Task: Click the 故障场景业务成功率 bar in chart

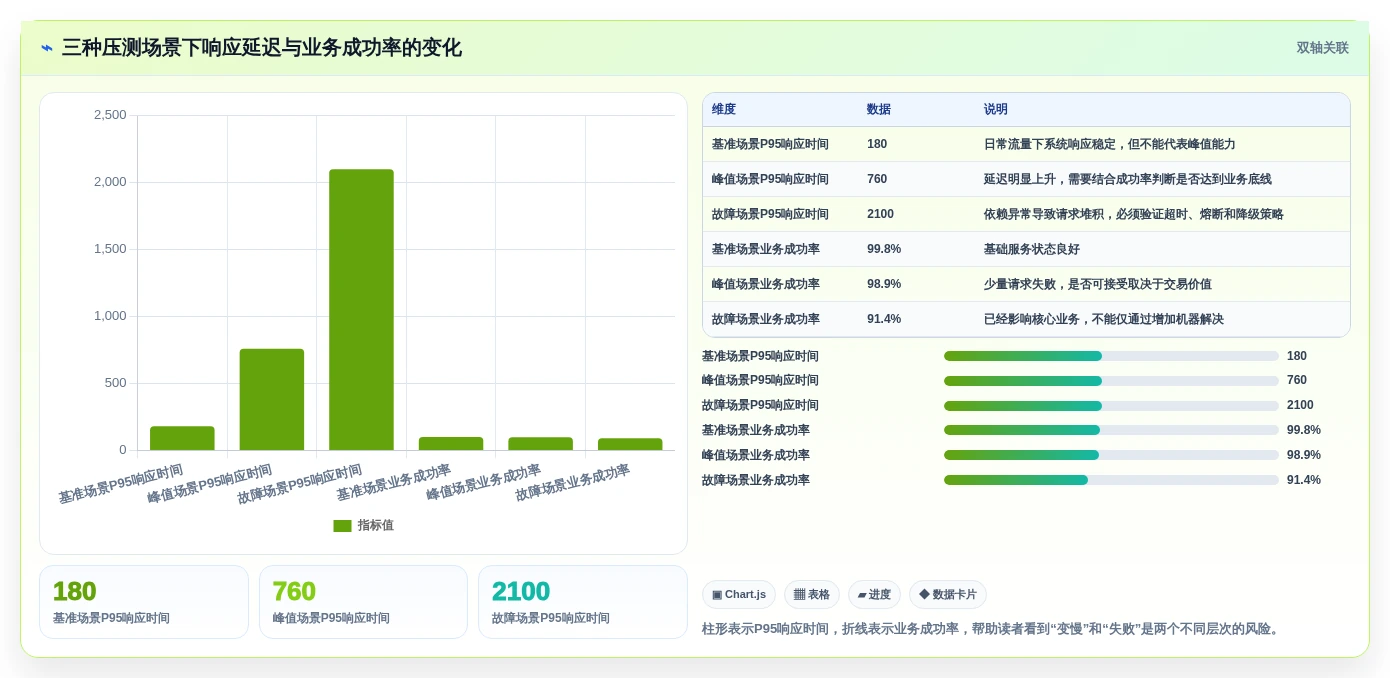Action: 630,444
